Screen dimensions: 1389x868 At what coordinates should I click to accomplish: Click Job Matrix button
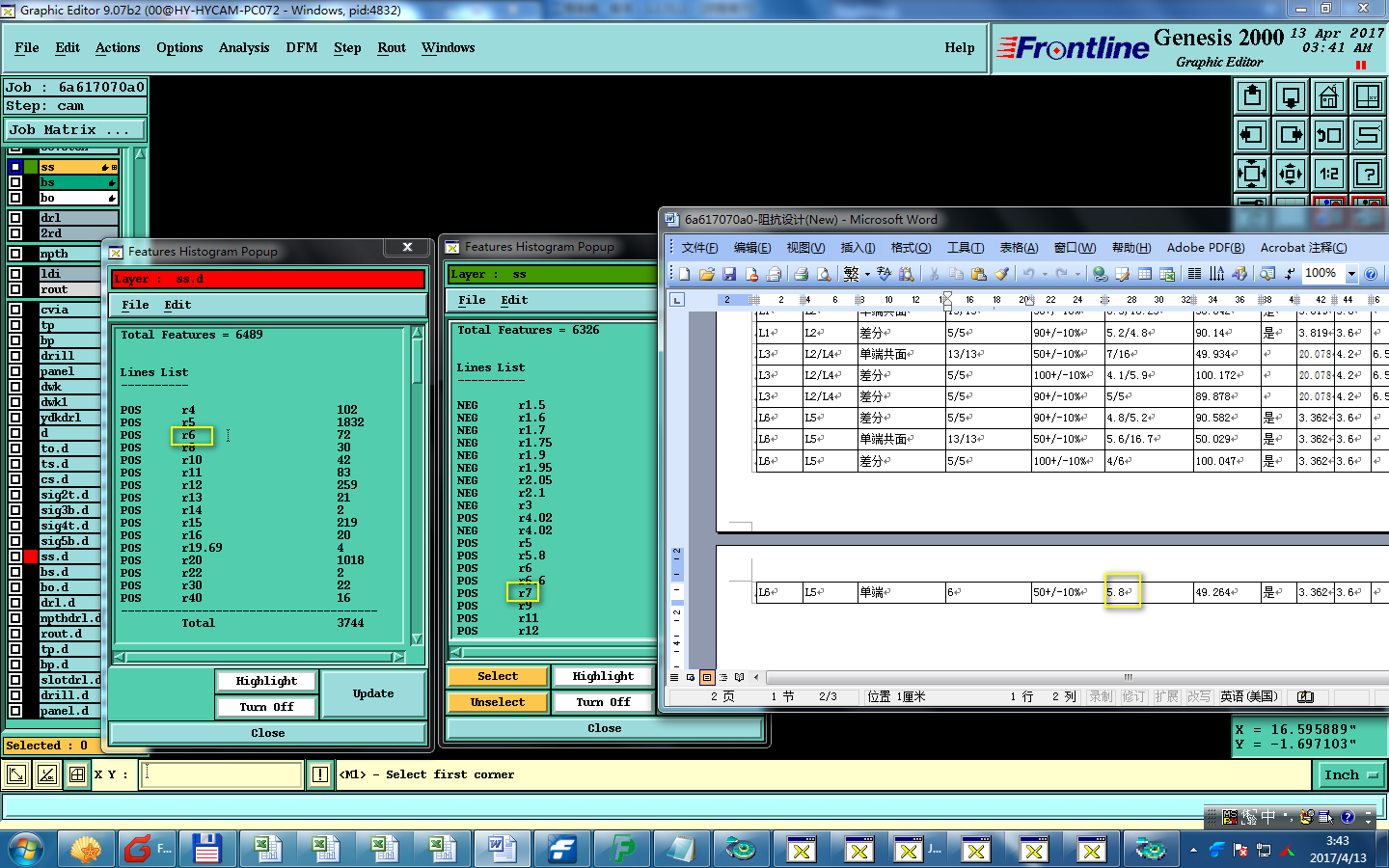pyautogui.click(x=75, y=129)
